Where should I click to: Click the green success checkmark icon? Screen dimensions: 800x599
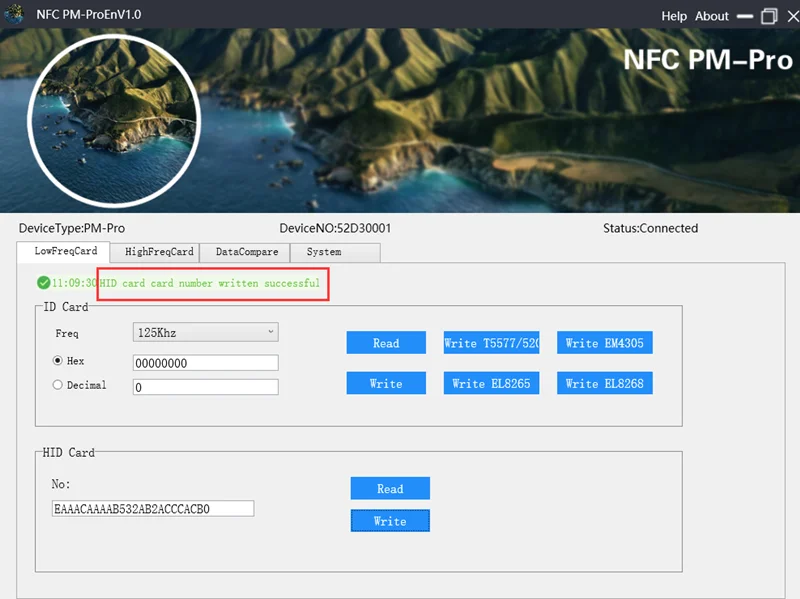pos(43,283)
